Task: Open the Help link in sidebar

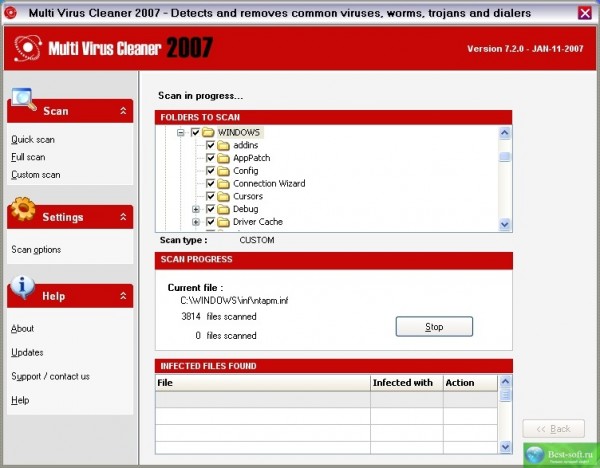Action: coord(20,400)
